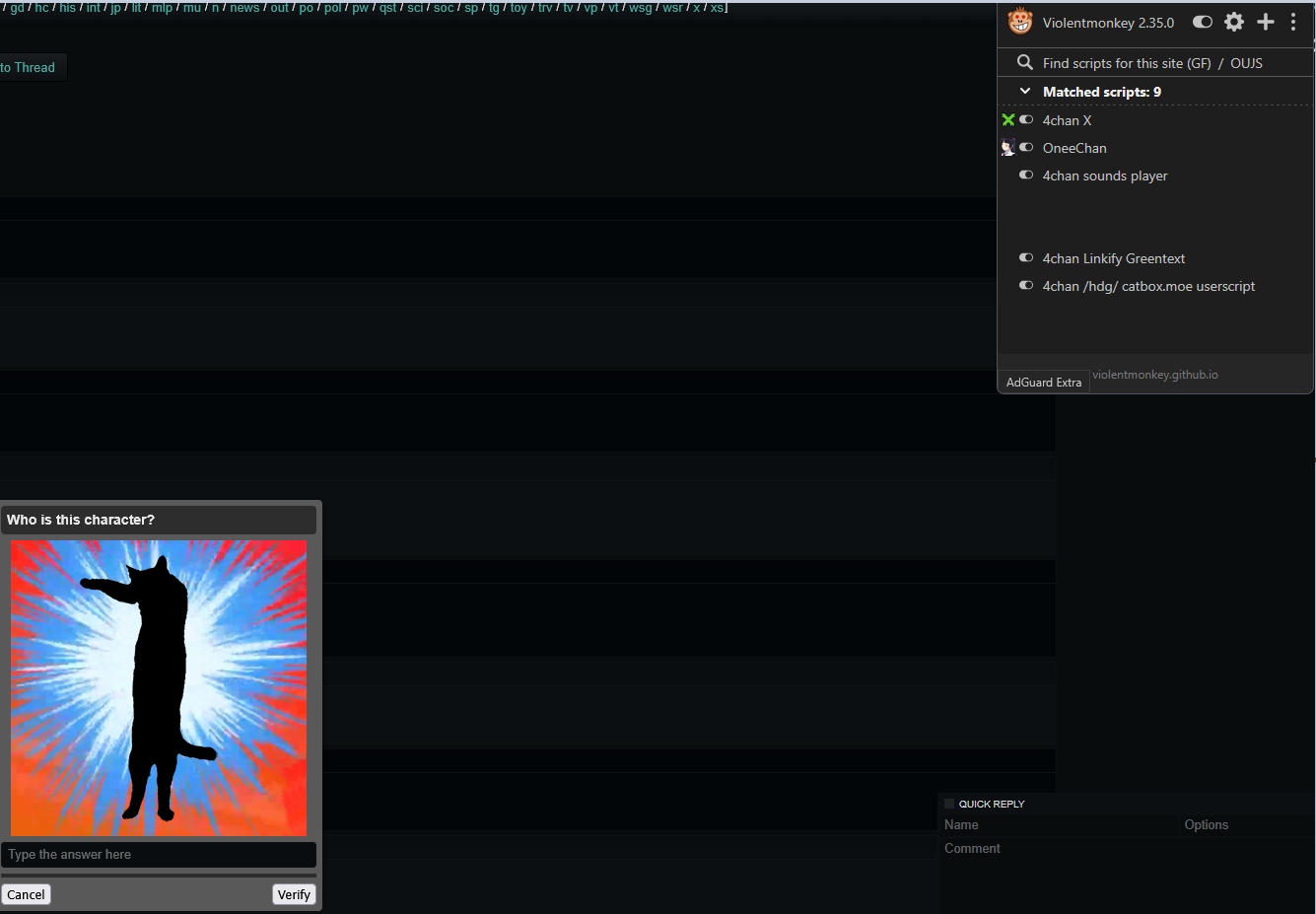The image size is (1316, 914).
Task: Click the Violentmonkey monkey logo
Action: pos(1020,21)
